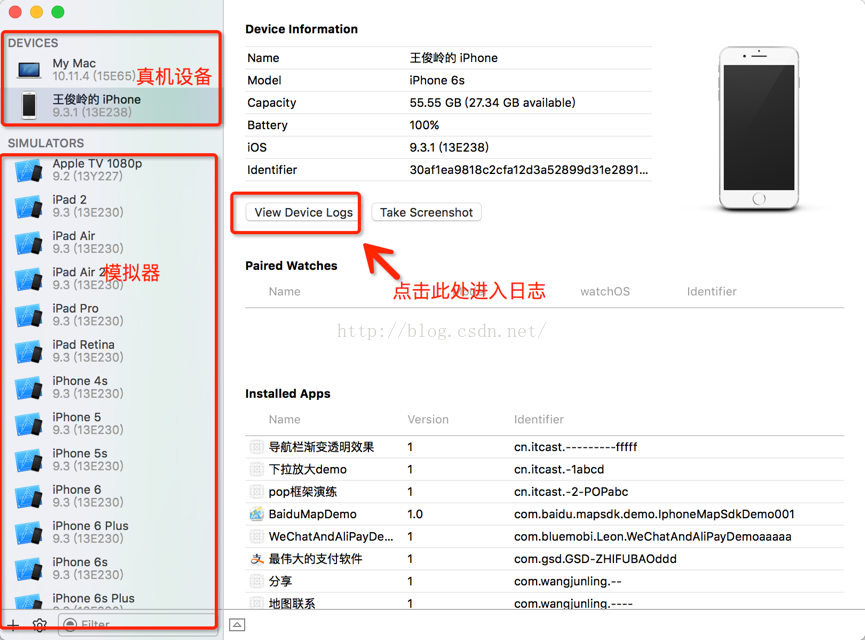Select the iPhone 6 Plus simulator icon
The image size is (865, 640).
[x=29, y=532]
